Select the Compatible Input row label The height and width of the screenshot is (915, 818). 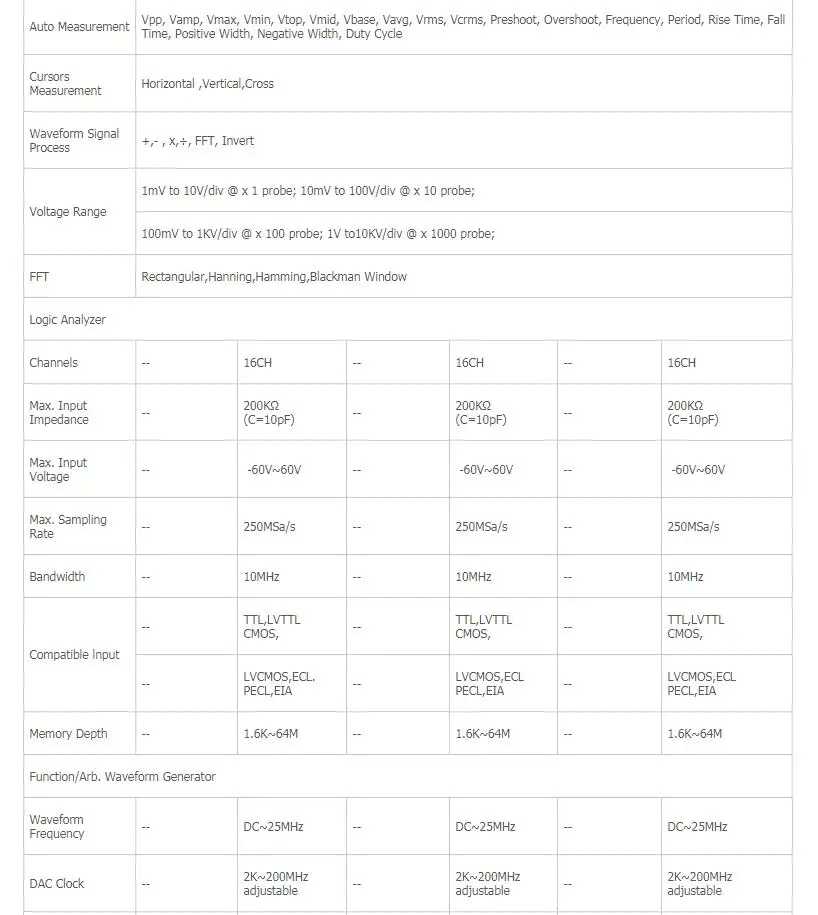[x=74, y=655]
